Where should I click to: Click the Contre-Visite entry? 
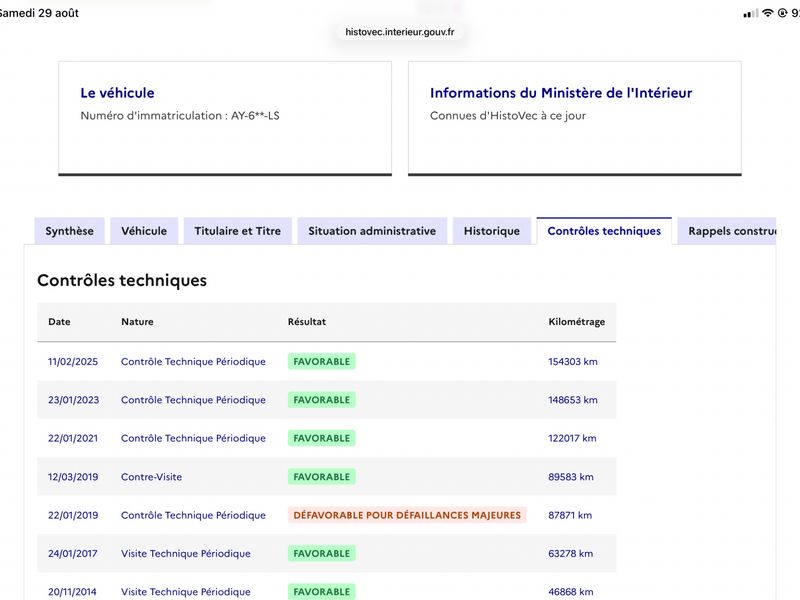point(152,477)
